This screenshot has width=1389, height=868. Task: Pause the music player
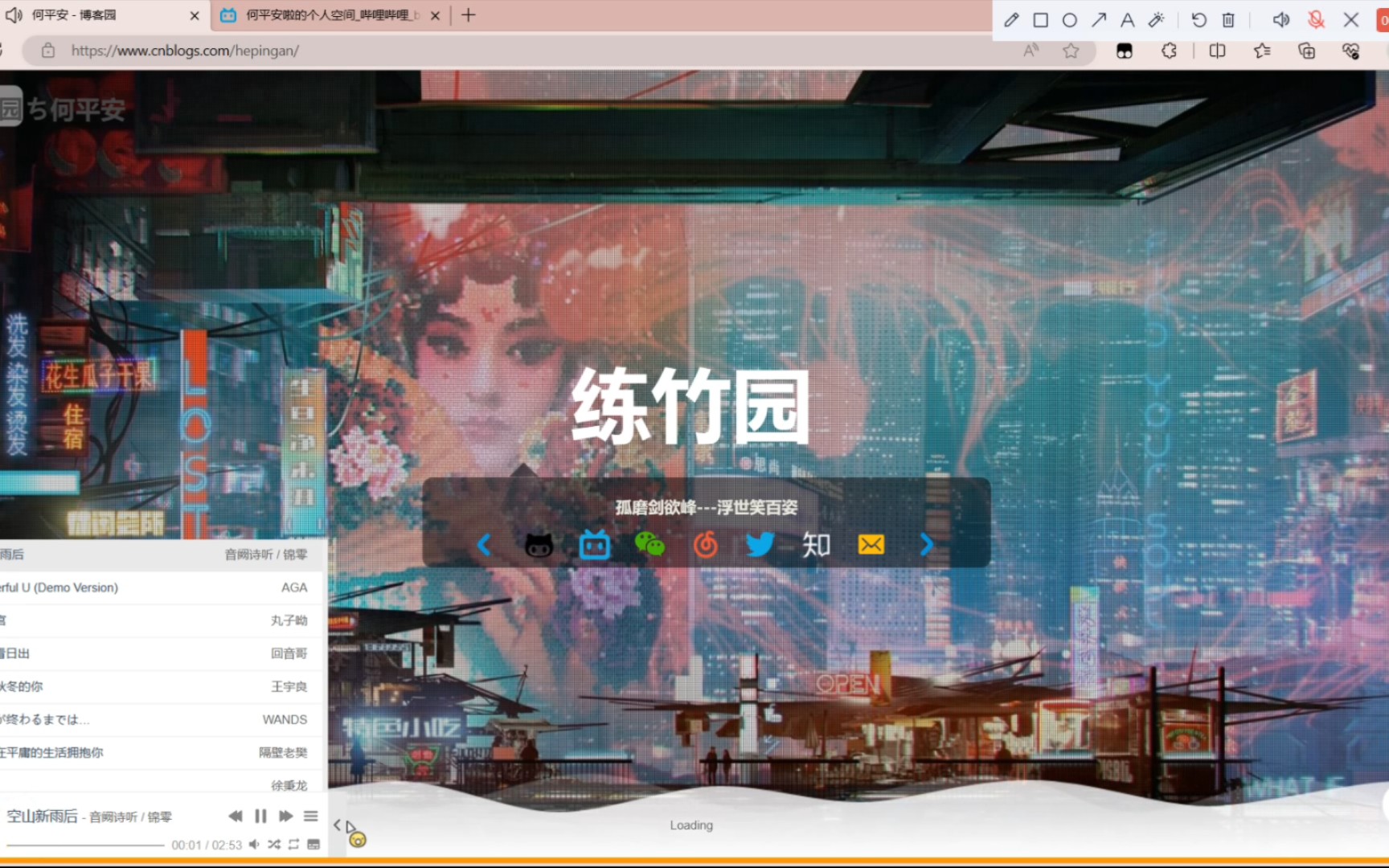pyautogui.click(x=260, y=816)
